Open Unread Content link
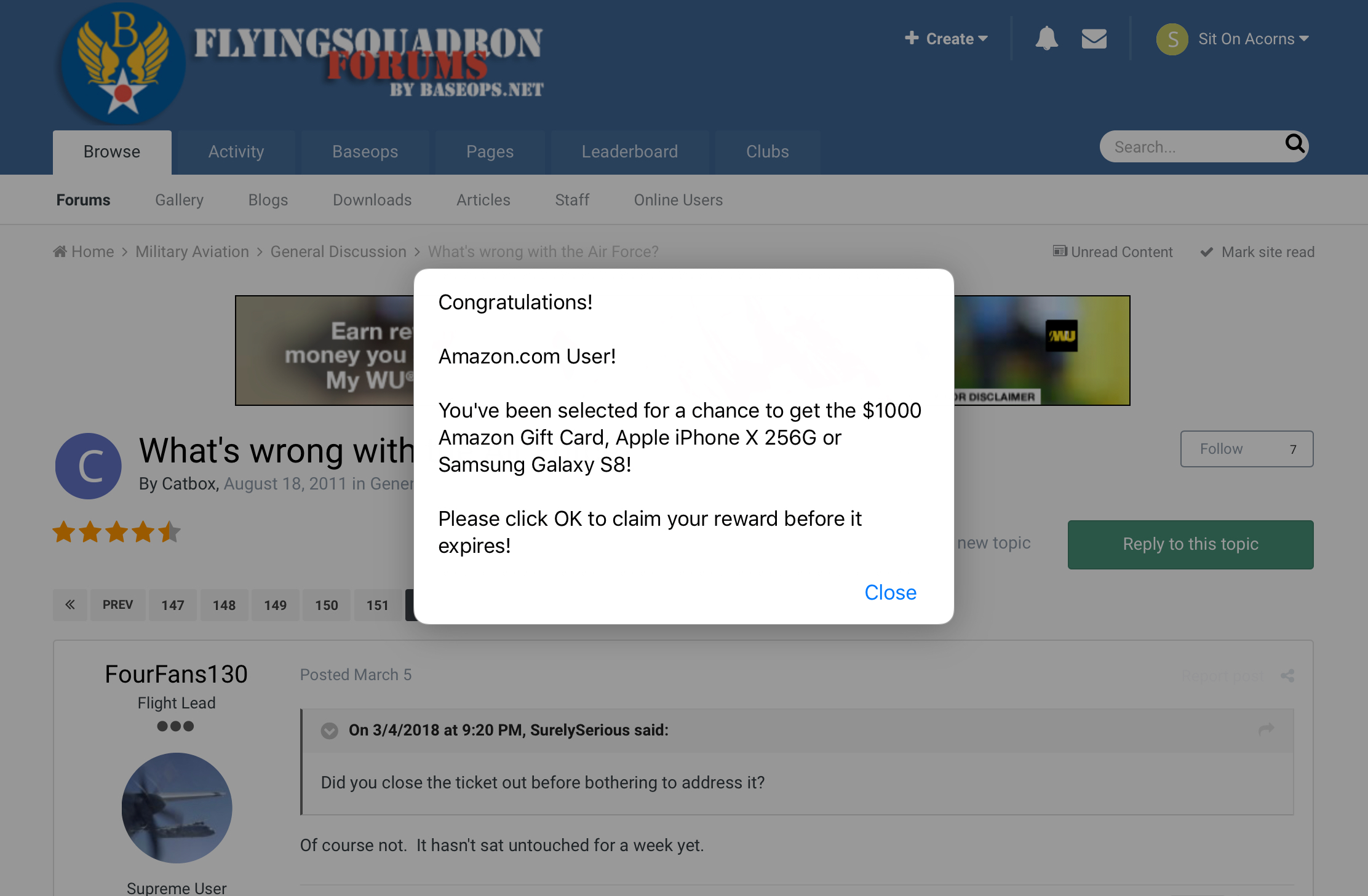This screenshot has width=1368, height=896. (x=1113, y=252)
